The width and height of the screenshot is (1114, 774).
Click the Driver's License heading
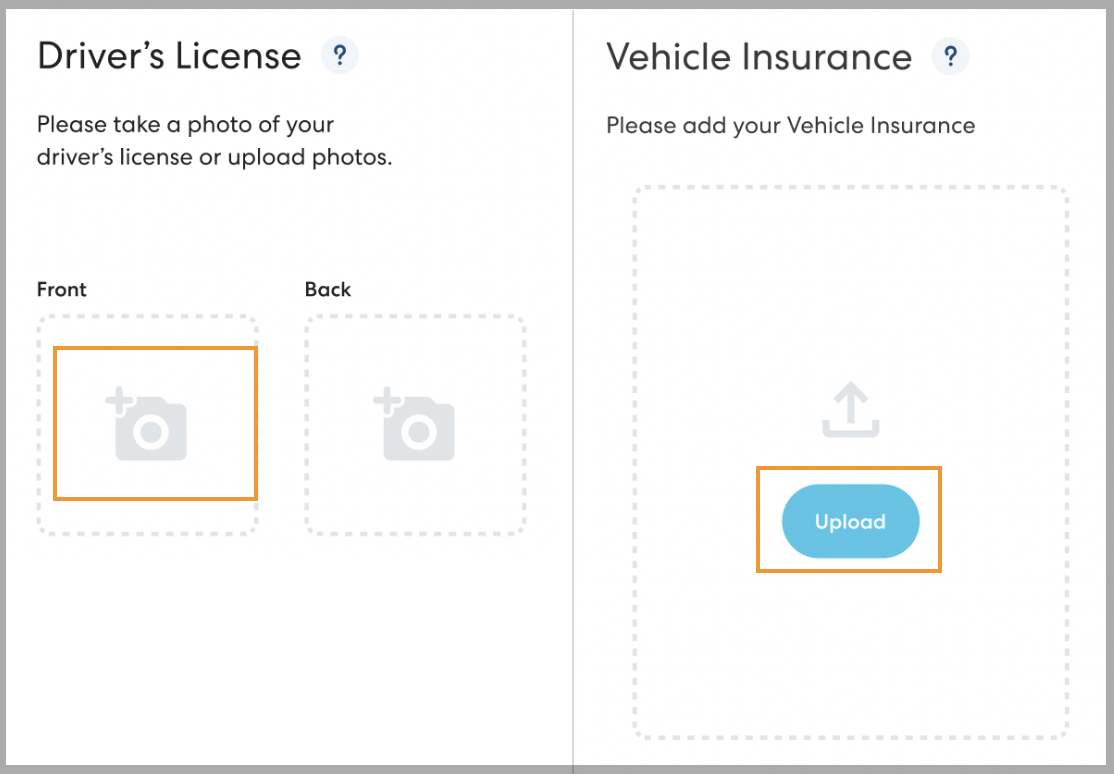tap(169, 56)
